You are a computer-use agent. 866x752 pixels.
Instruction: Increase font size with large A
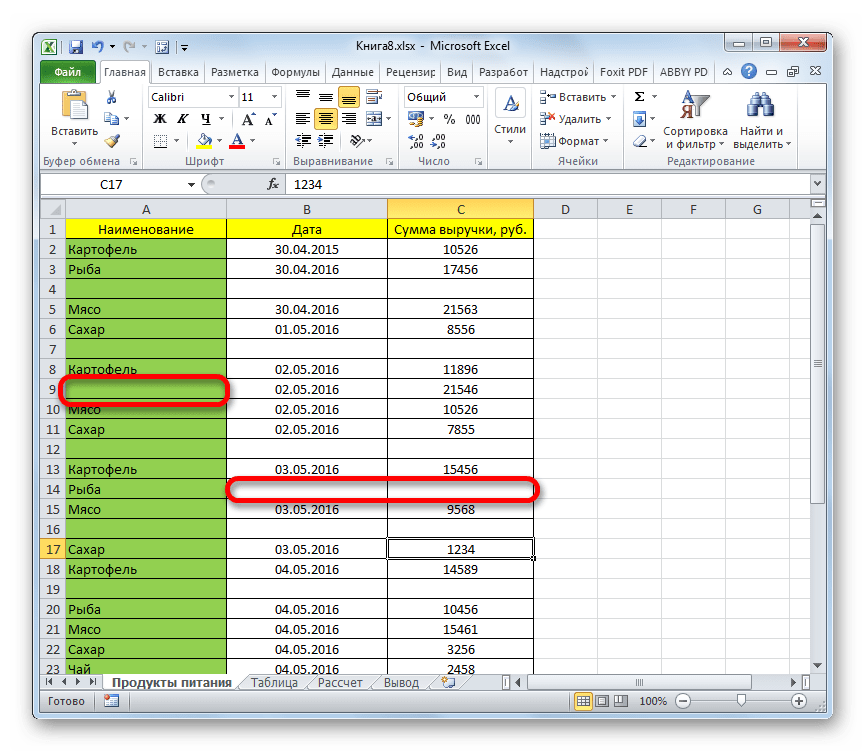[x=248, y=119]
